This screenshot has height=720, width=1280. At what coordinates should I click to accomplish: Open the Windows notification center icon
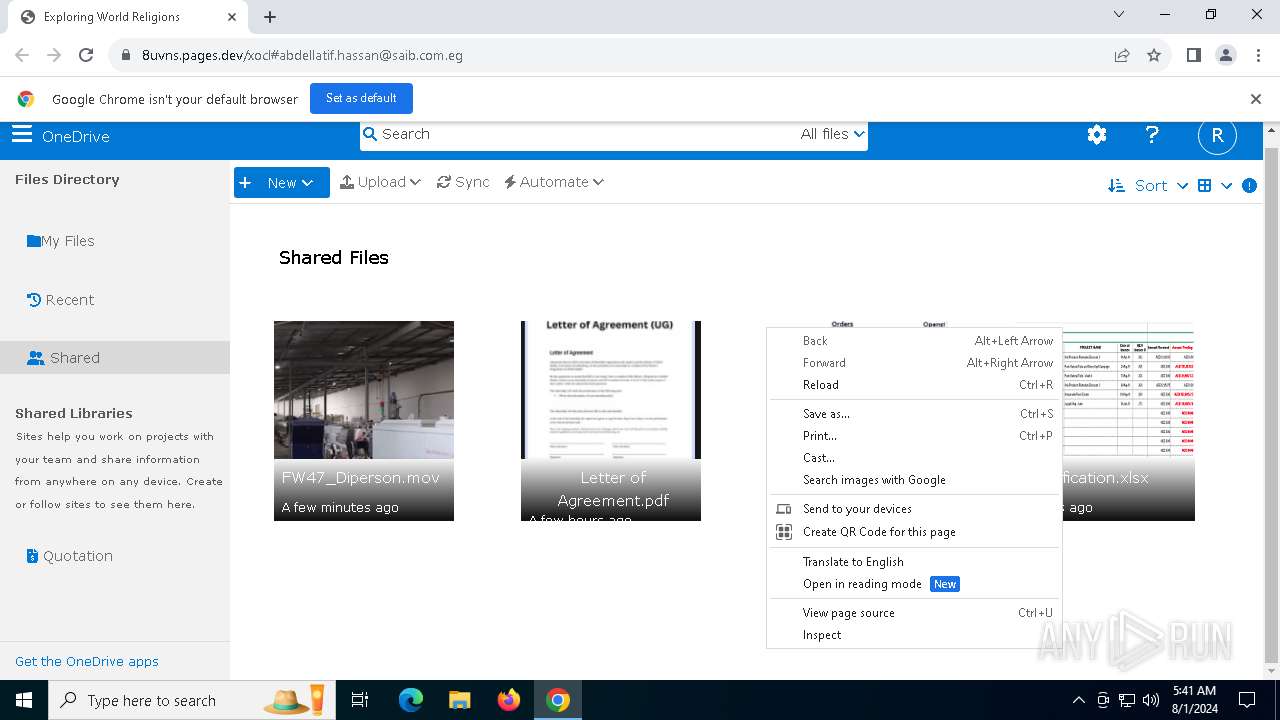click(1247, 700)
